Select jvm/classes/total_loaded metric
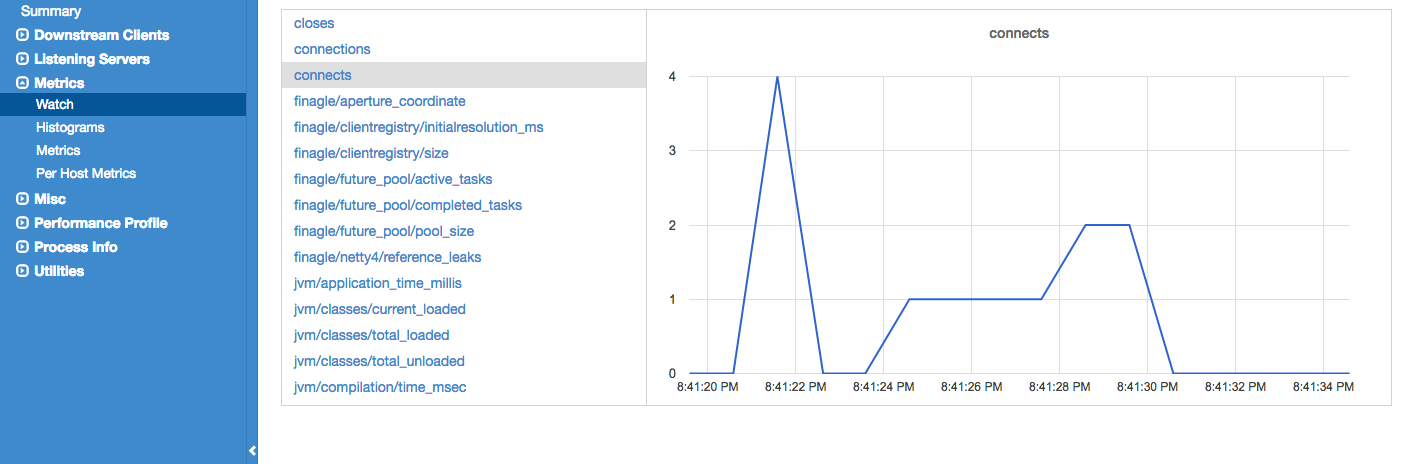The width and height of the screenshot is (1403, 464). pyautogui.click(x=372, y=335)
